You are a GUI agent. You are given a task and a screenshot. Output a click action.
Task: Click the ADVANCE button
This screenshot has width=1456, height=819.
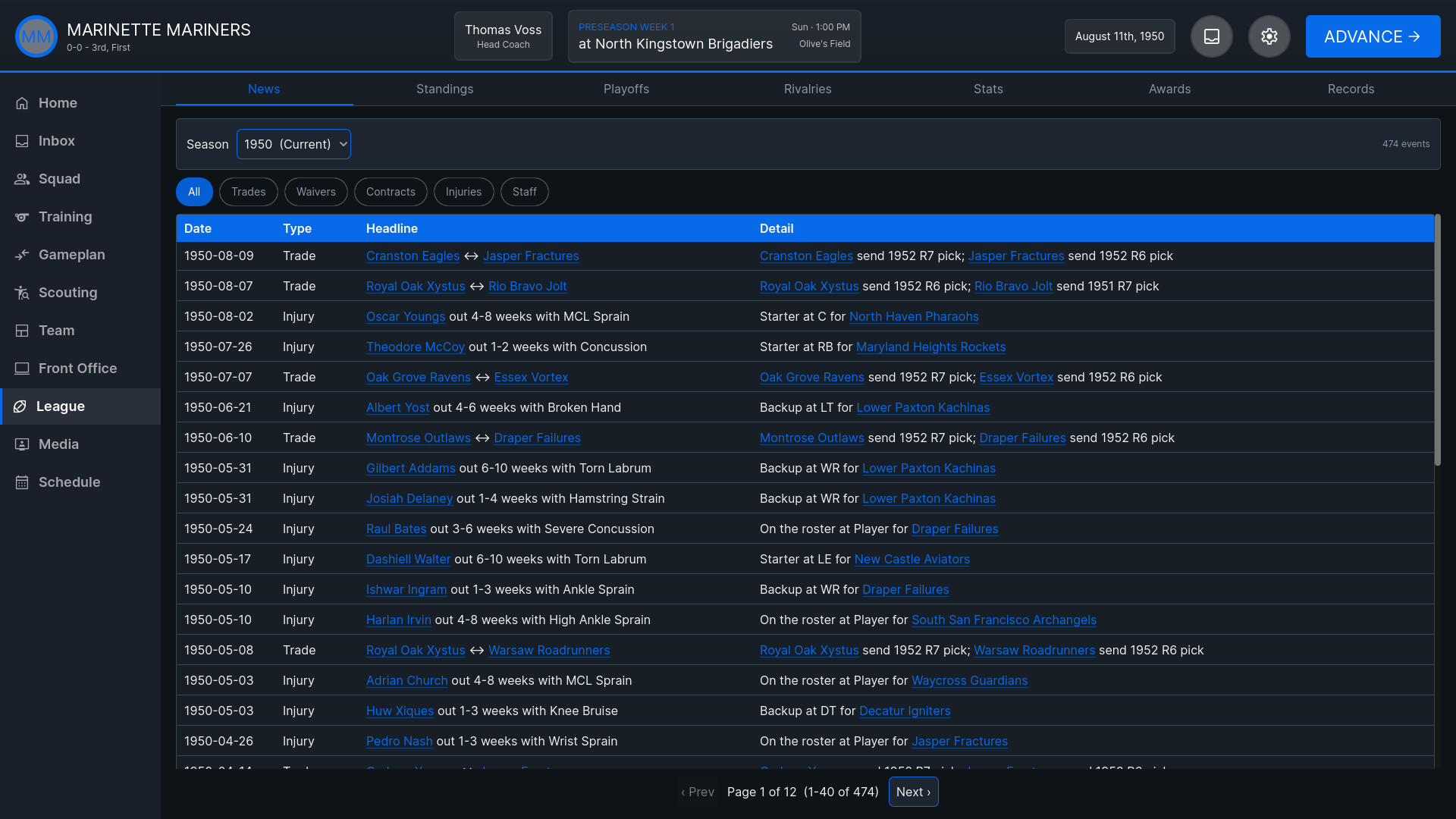click(x=1373, y=36)
